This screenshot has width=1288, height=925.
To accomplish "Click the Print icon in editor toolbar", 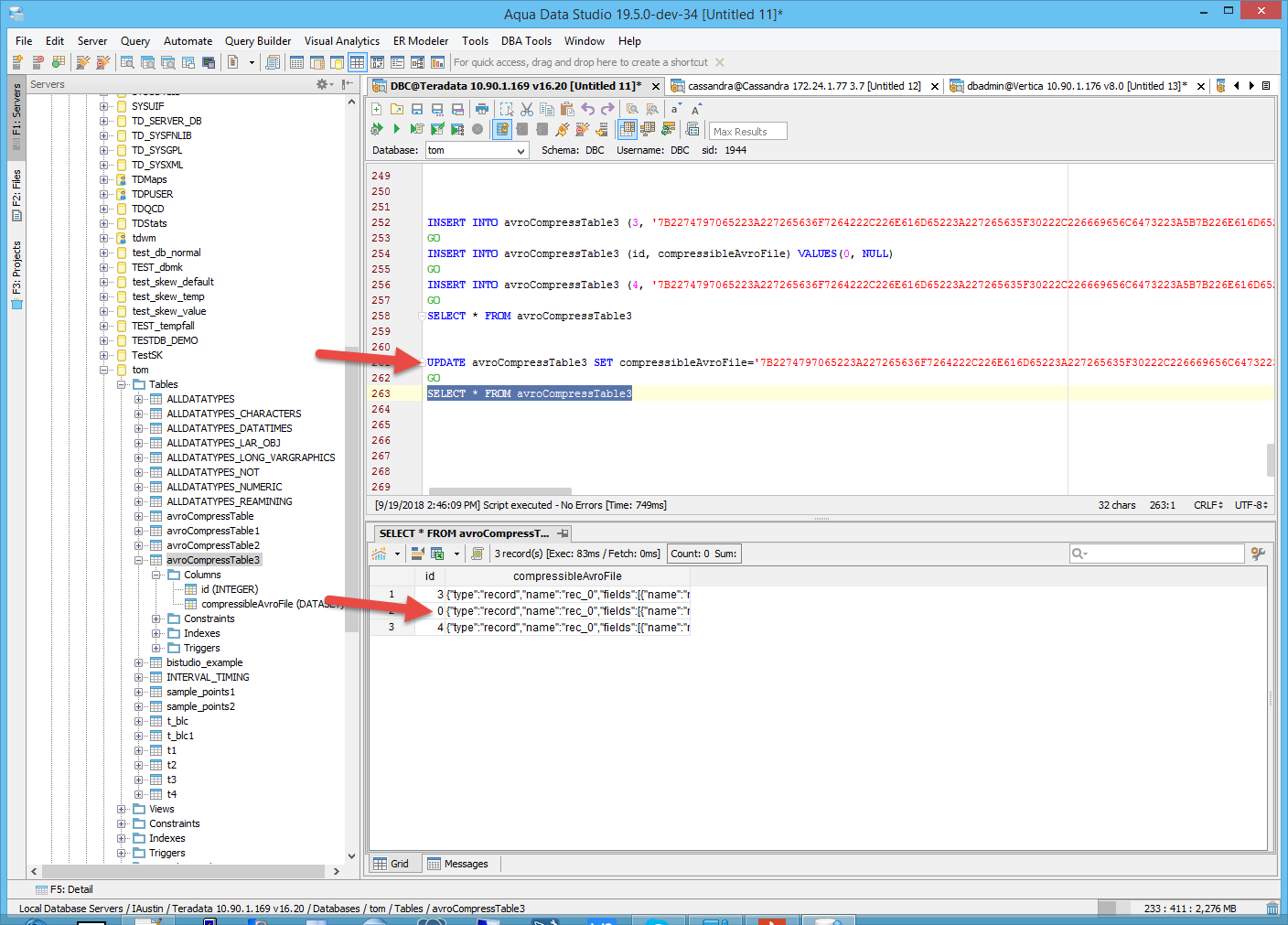I will 482,109.
